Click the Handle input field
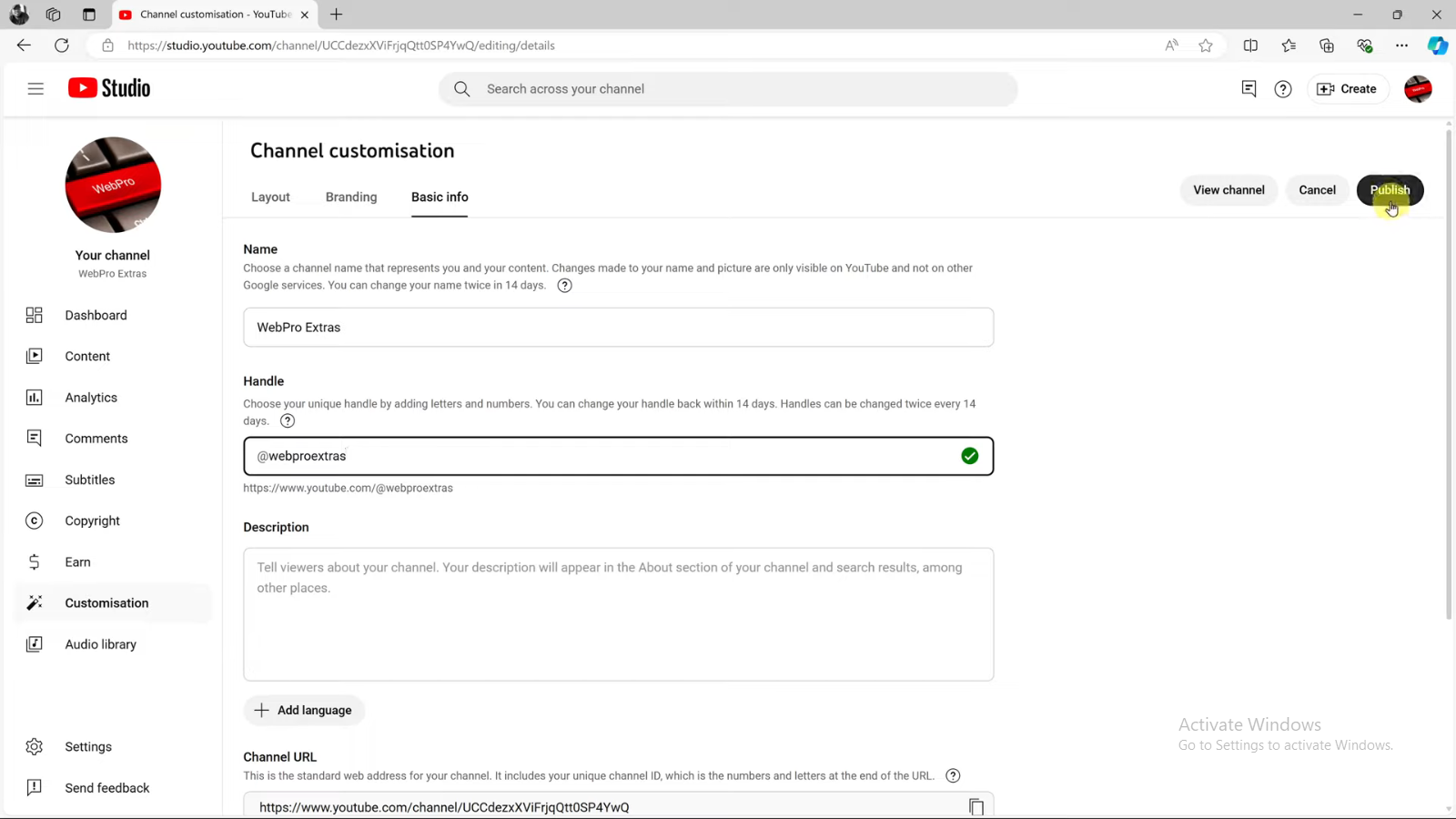 619,456
